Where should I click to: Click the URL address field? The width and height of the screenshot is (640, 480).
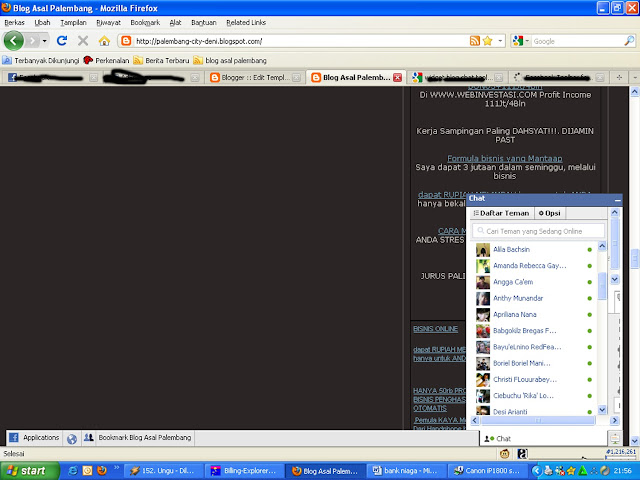coord(301,41)
